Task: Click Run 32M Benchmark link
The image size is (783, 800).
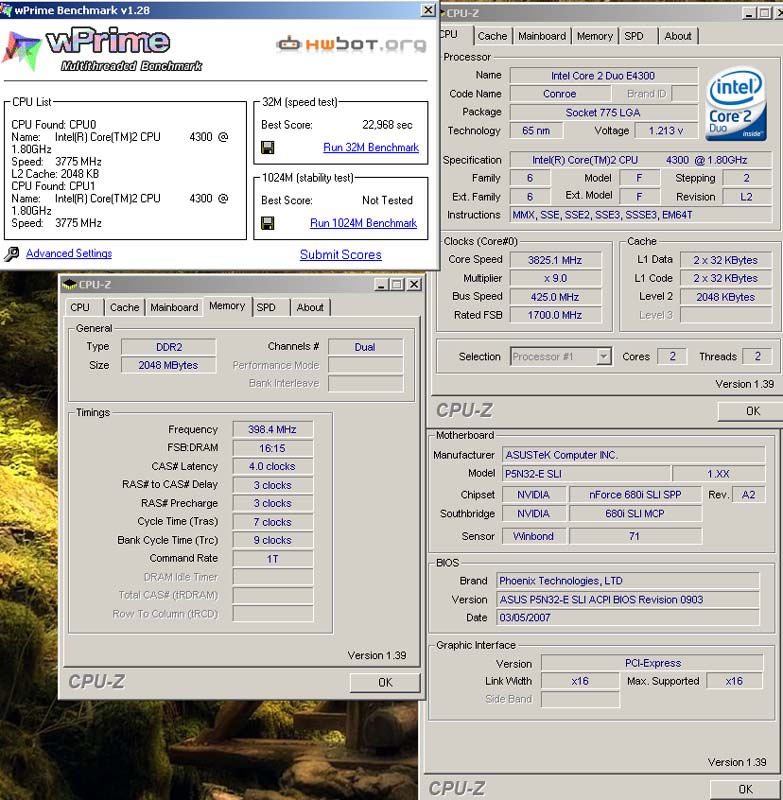Action: click(x=371, y=147)
